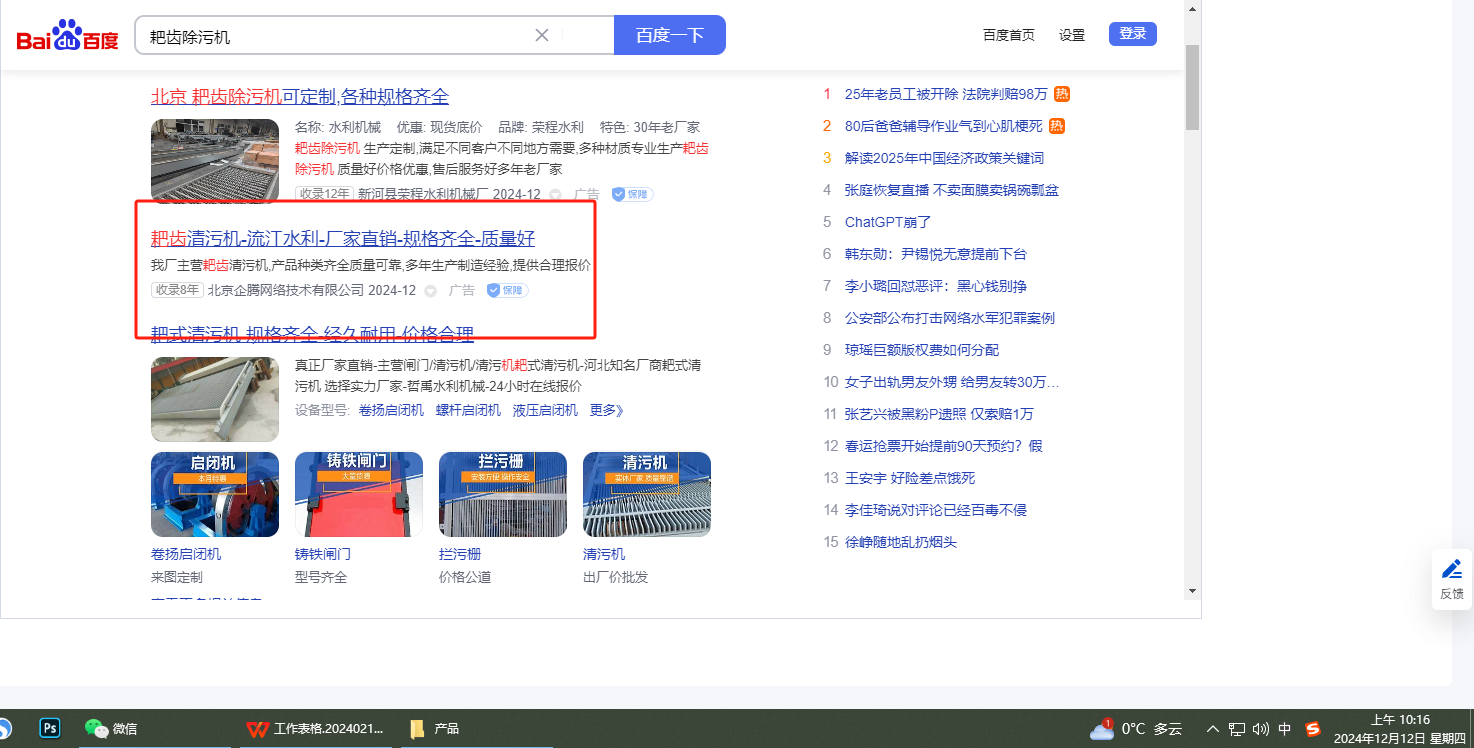Open the 液压启闭机 equipment model link
1474x748 pixels.
click(x=545, y=410)
